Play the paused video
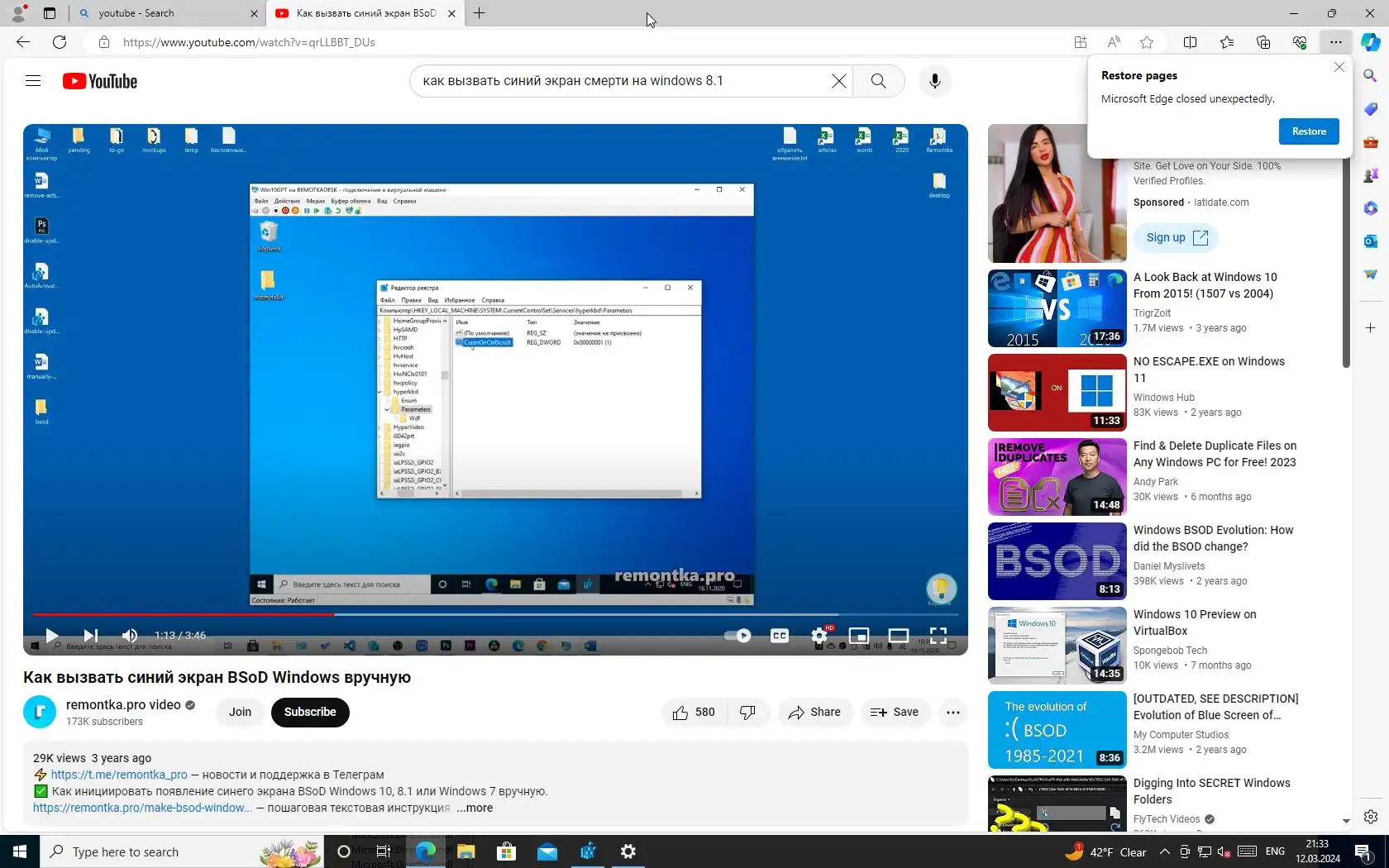Viewport: 1389px width, 868px height. pos(51,635)
